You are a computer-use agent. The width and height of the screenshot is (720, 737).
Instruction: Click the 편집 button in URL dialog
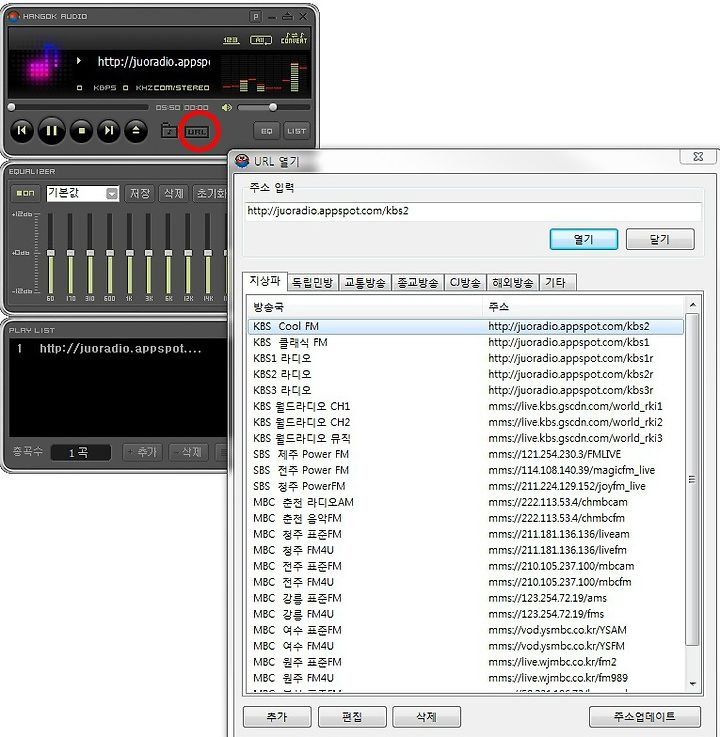tap(352, 716)
